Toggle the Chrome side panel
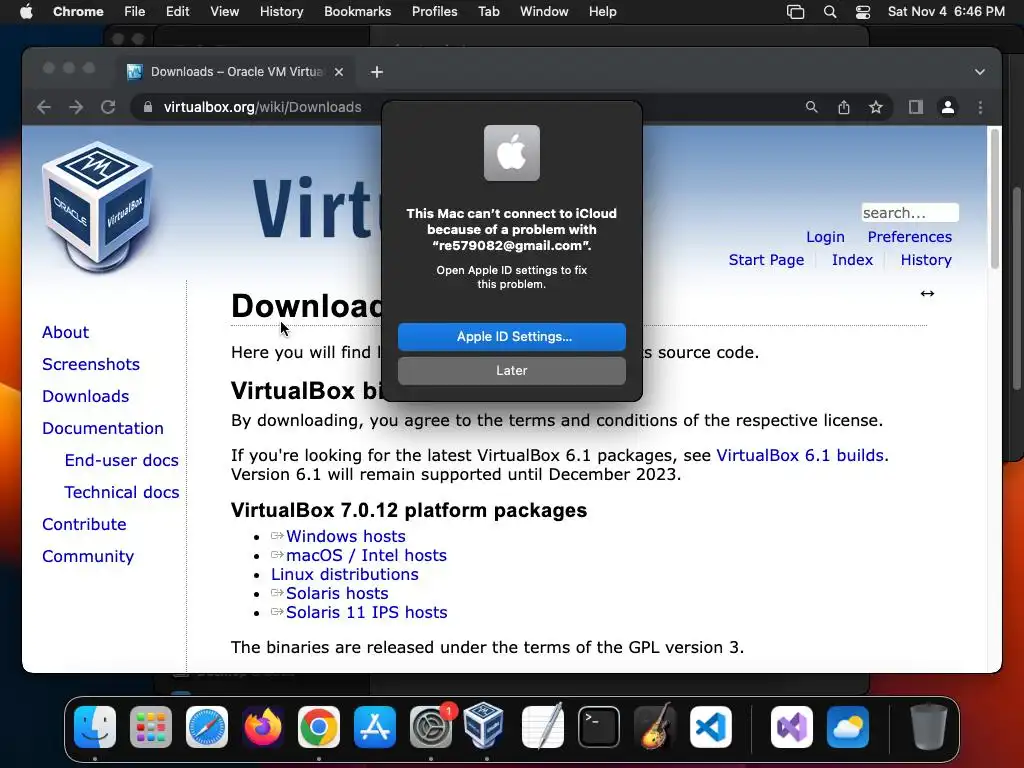The image size is (1024, 768). coord(916,107)
